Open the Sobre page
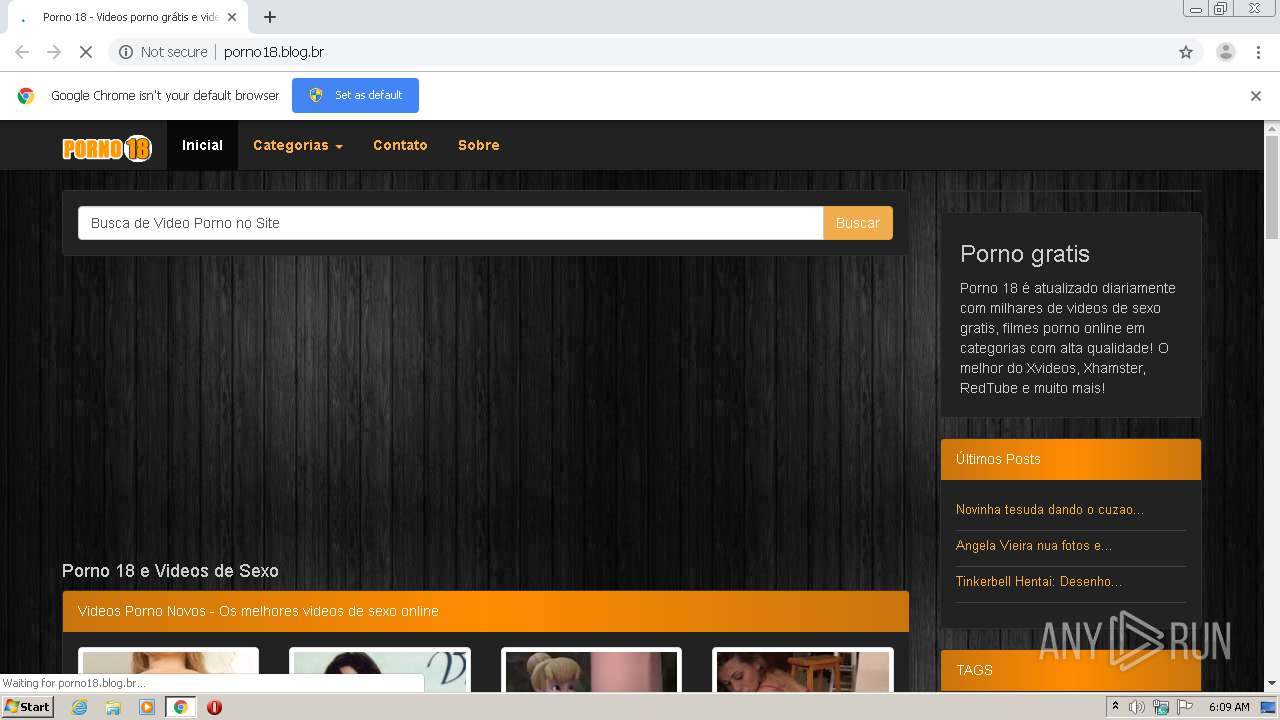1280x720 pixels. [x=479, y=145]
